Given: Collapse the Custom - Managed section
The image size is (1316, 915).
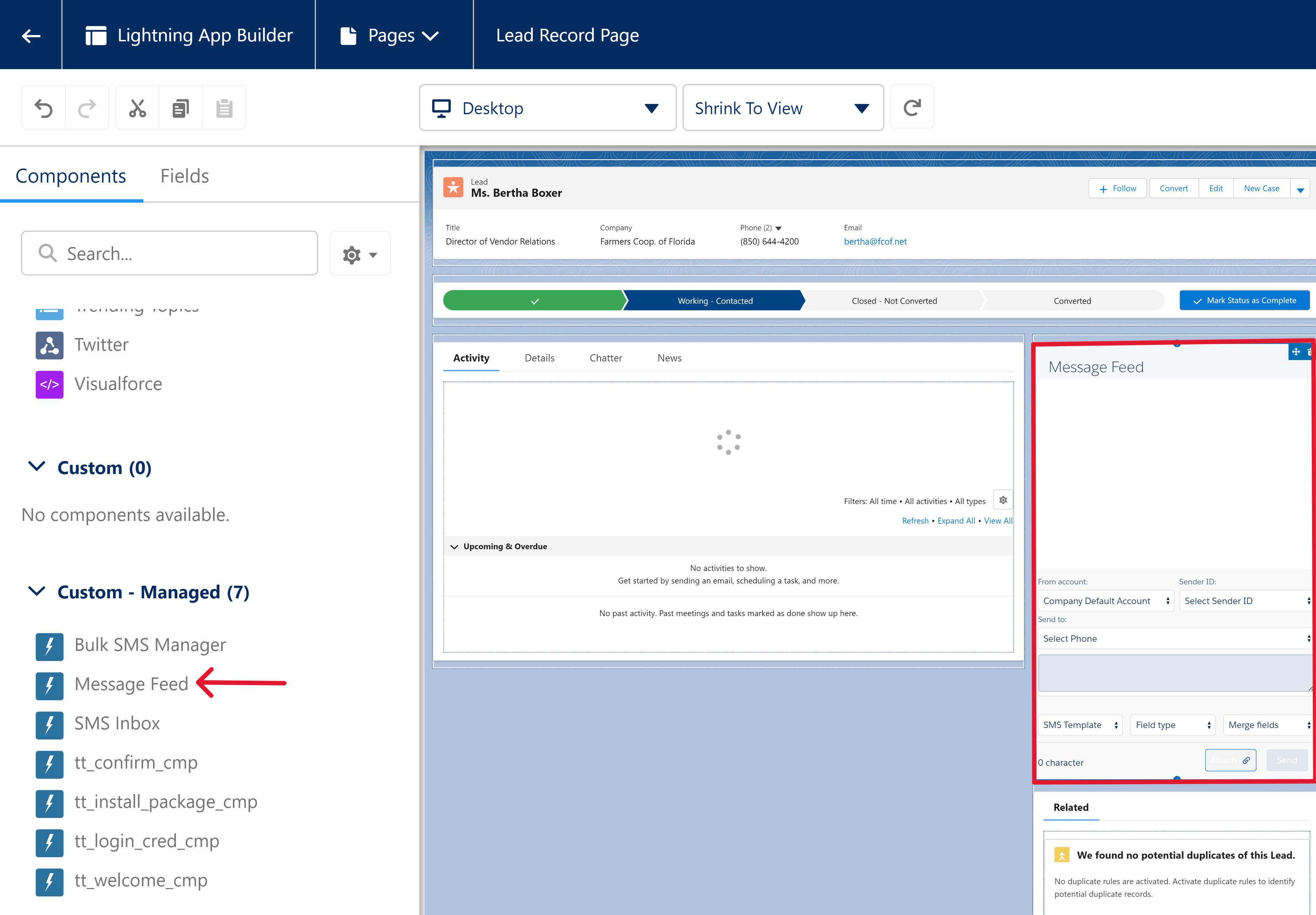Looking at the screenshot, I should pyautogui.click(x=37, y=591).
